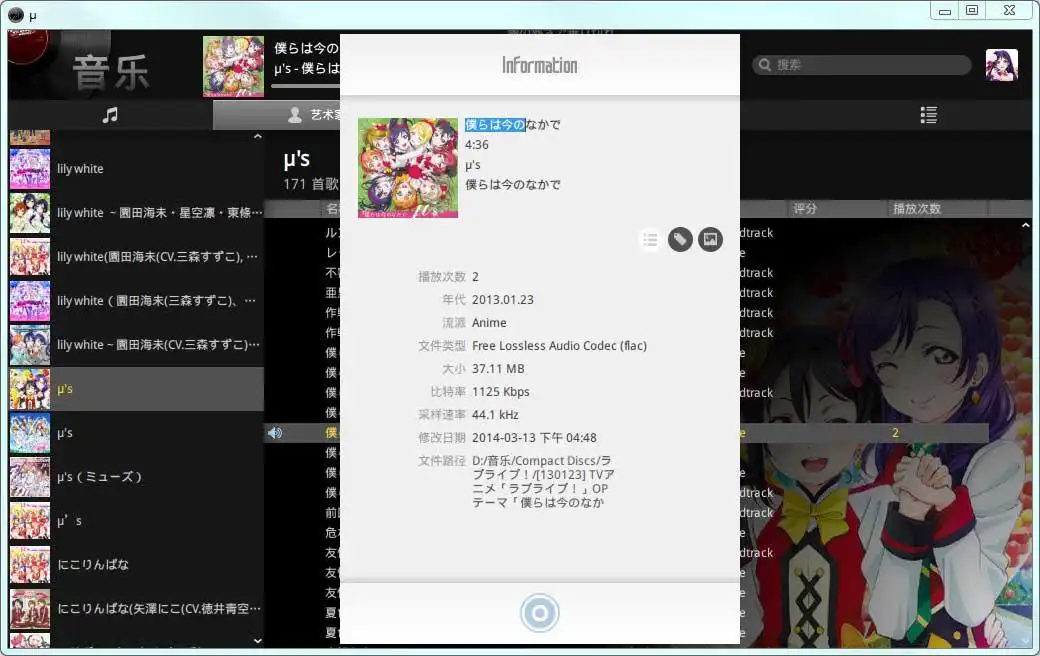1040x656 pixels.
Task: Maximize the music player window
Action: click(972, 10)
